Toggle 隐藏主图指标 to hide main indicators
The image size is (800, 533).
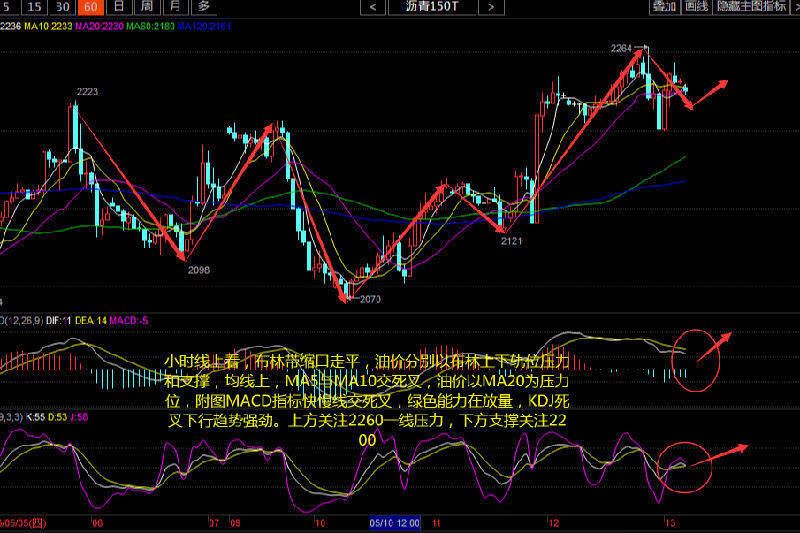click(750, 7)
